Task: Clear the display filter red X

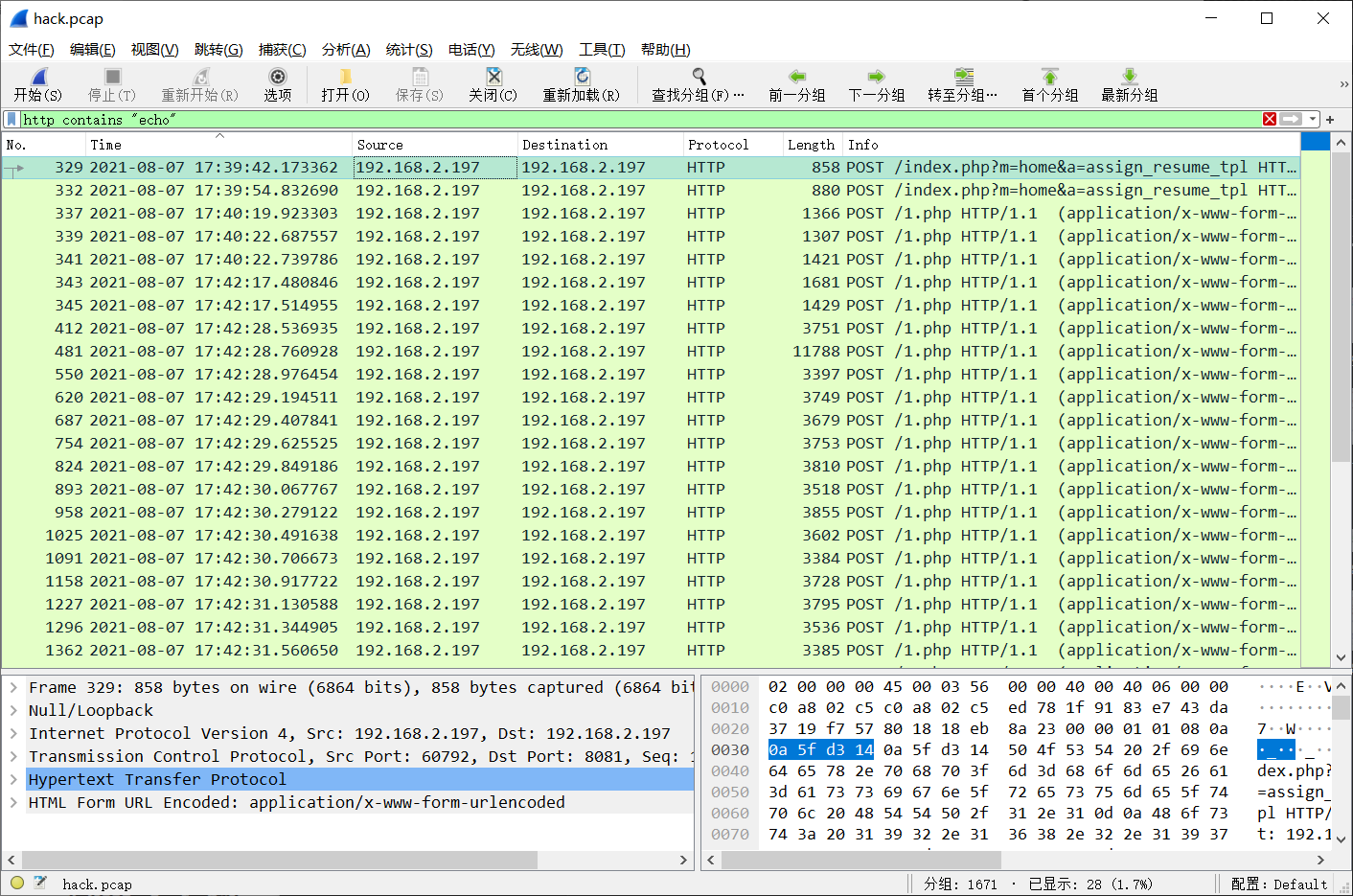Action: point(1270,119)
